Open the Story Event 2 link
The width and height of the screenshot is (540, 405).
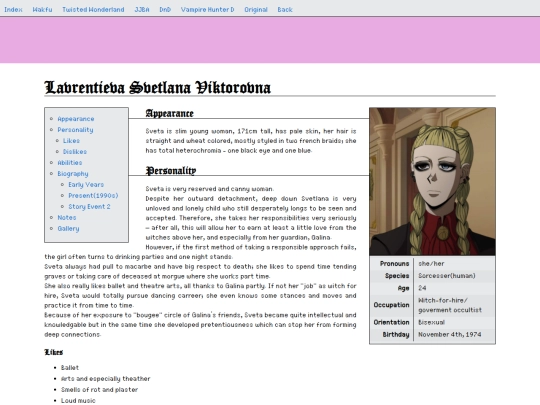(89, 207)
